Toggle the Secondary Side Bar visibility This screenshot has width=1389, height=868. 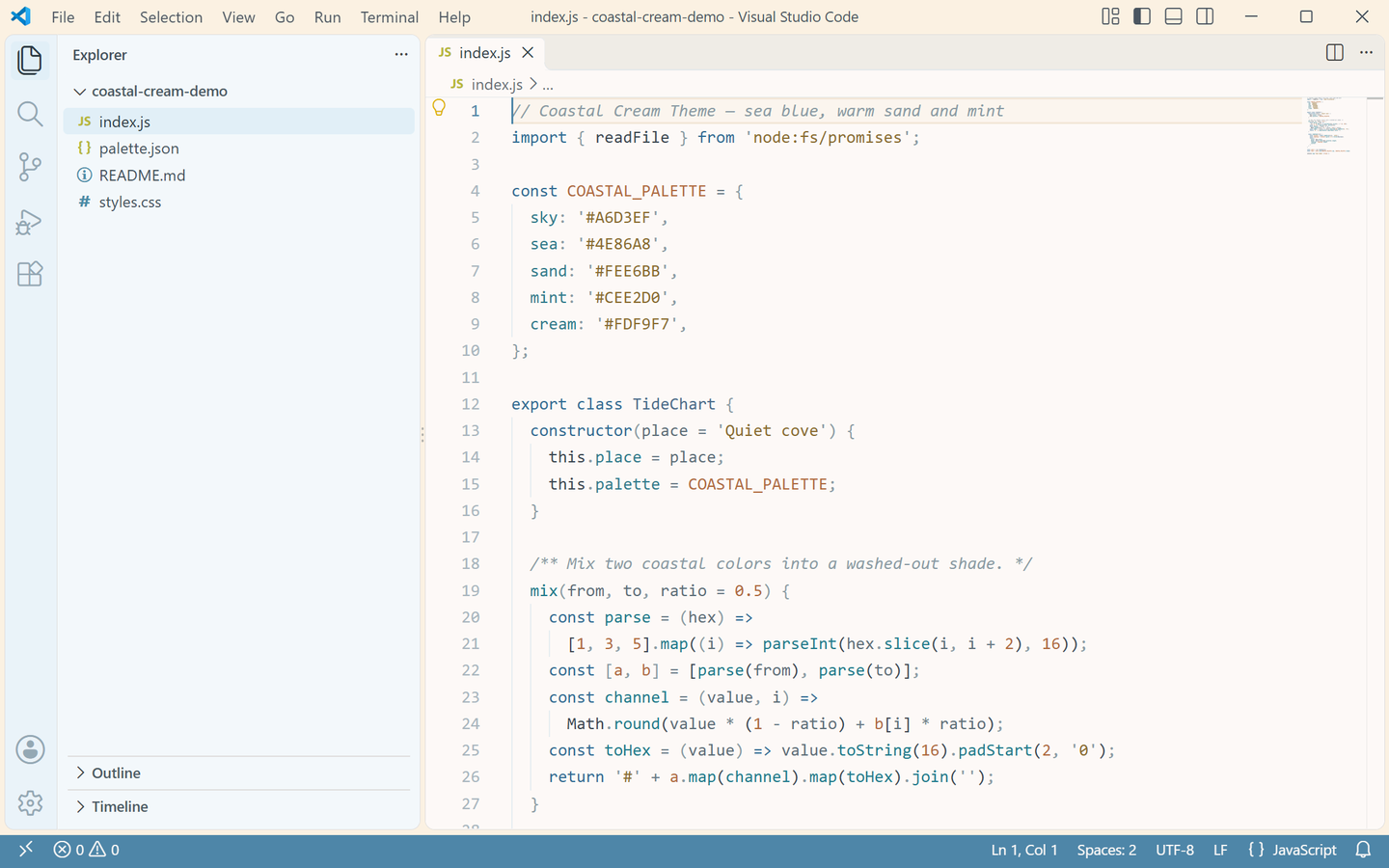(x=1205, y=16)
